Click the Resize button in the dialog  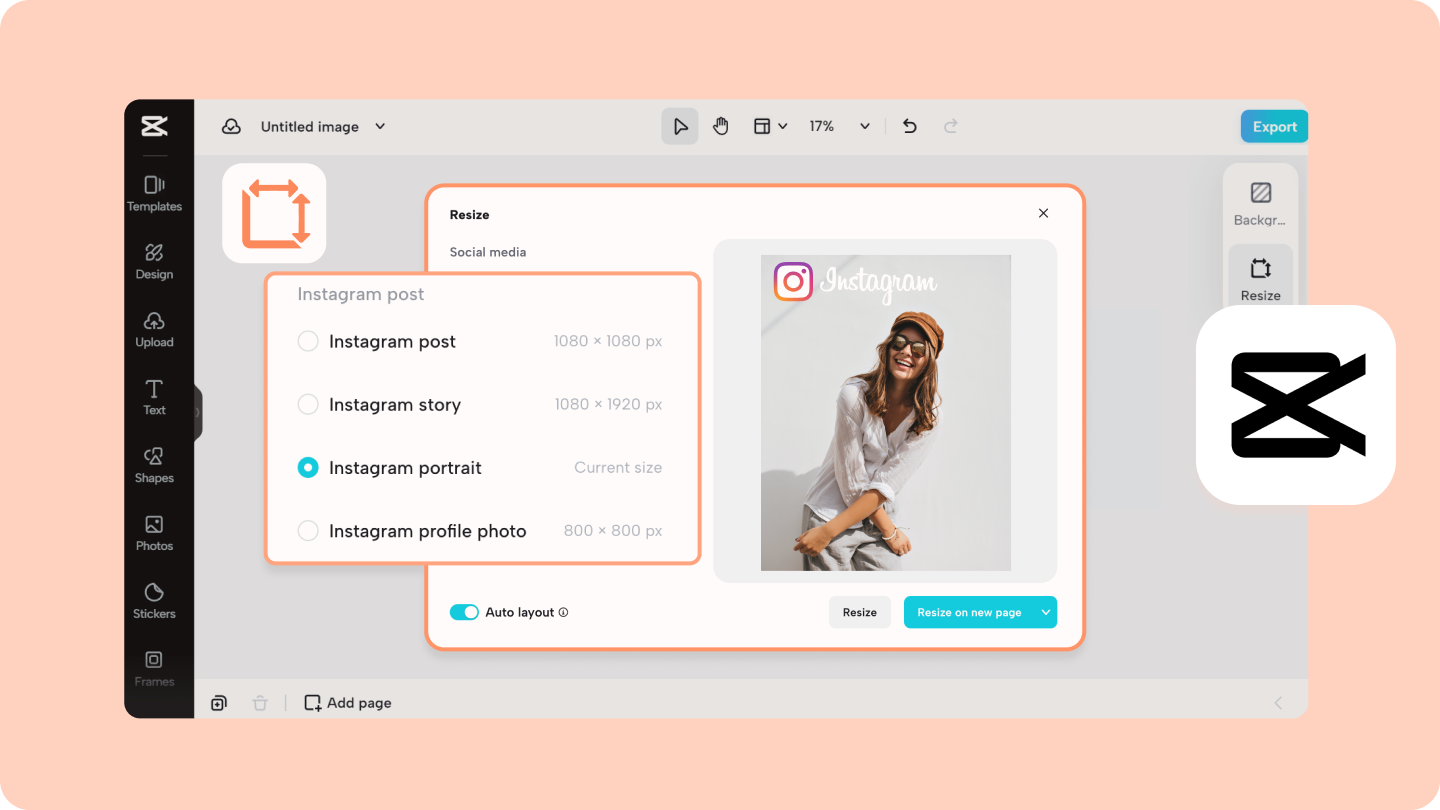click(859, 611)
